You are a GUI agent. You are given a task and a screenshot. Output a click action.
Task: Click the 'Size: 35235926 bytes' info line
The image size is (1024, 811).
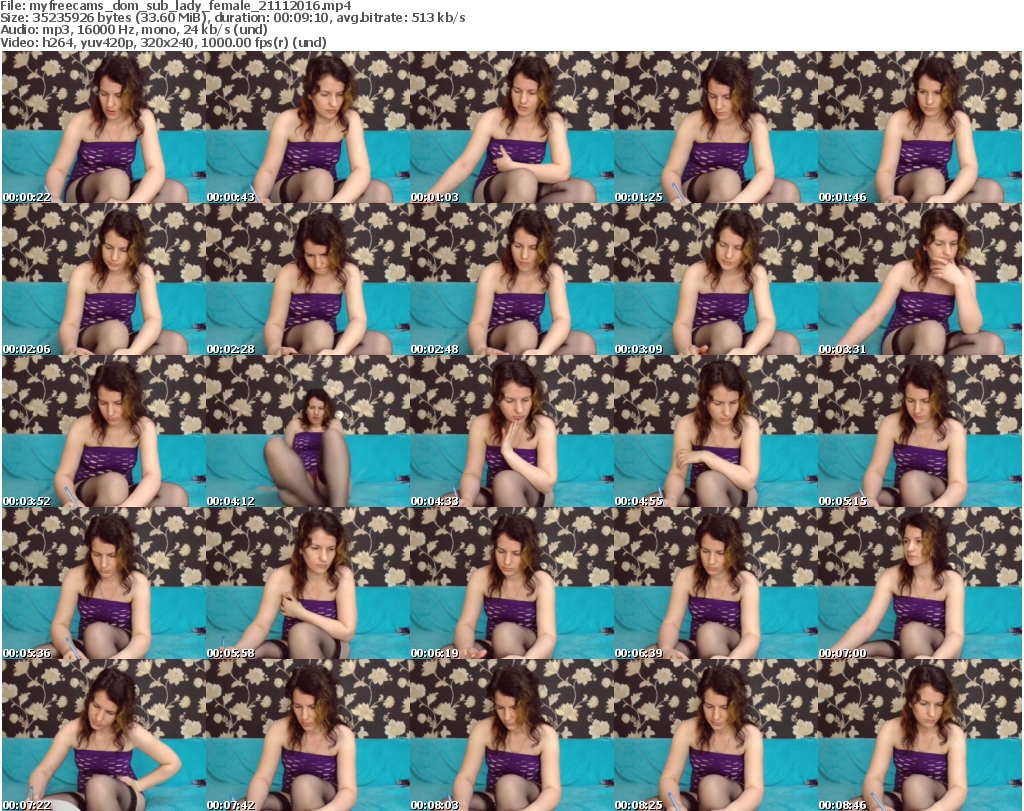click(232, 18)
